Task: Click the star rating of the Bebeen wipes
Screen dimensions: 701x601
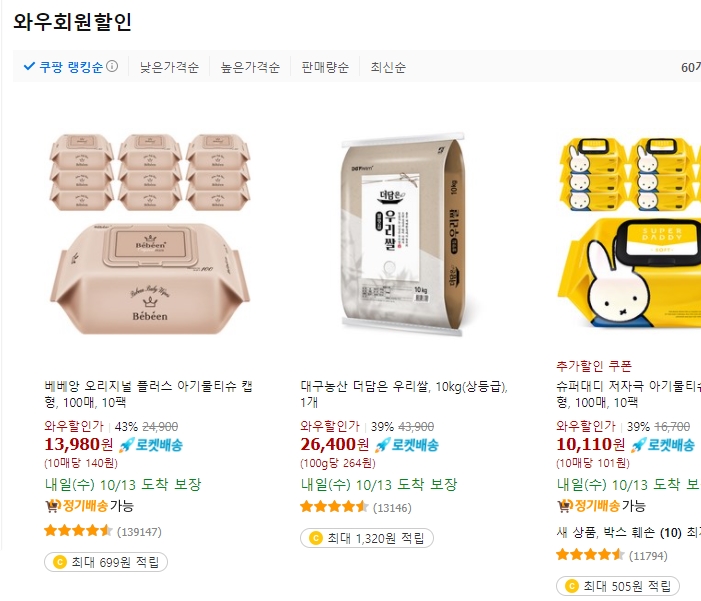Action: click(78, 531)
